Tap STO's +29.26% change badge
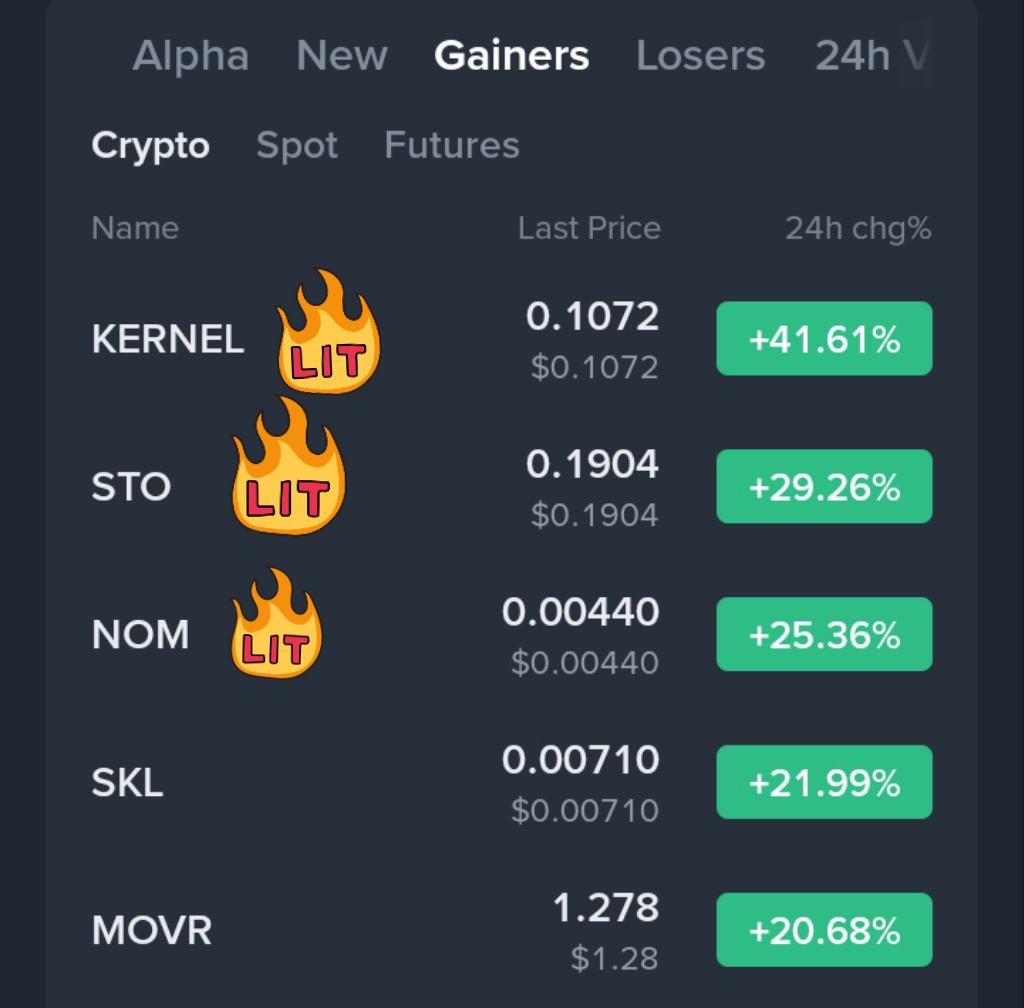1024x1008 pixels. [824, 487]
